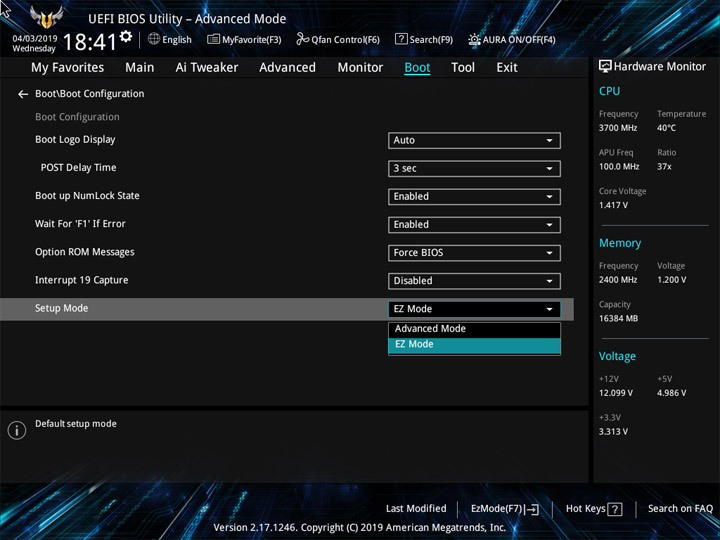The height and width of the screenshot is (540, 720).
Task: Select the Boot Logo Display label
Action: (x=75, y=140)
